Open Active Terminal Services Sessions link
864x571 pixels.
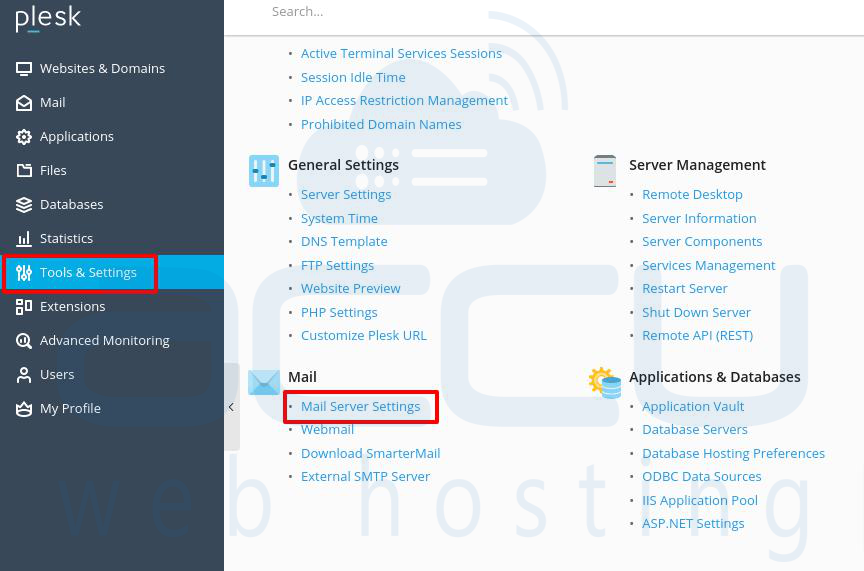(401, 54)
